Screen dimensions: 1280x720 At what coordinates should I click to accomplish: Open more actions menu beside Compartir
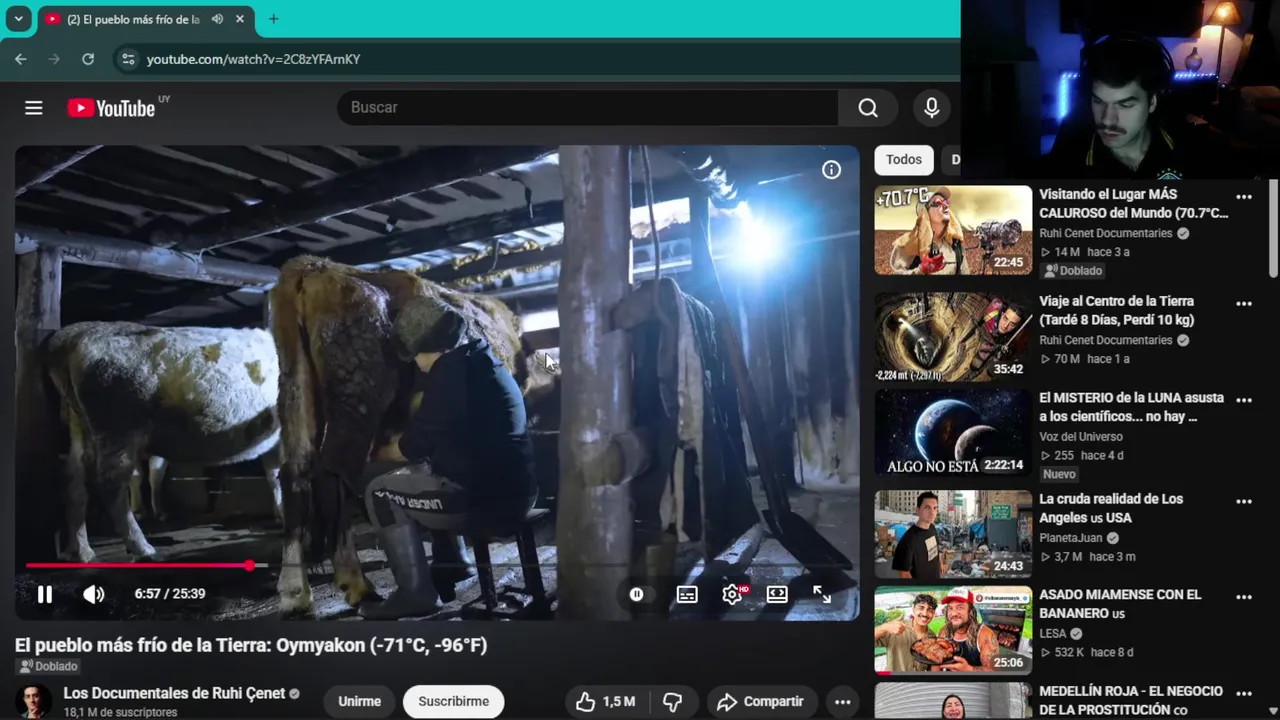point(843,702)
